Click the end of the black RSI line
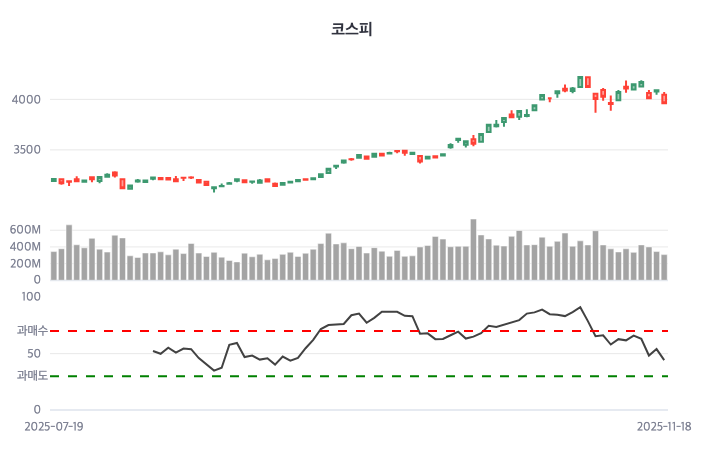This screenshot has height=450, width=704. pyautogui.click(x=664, y=359)
